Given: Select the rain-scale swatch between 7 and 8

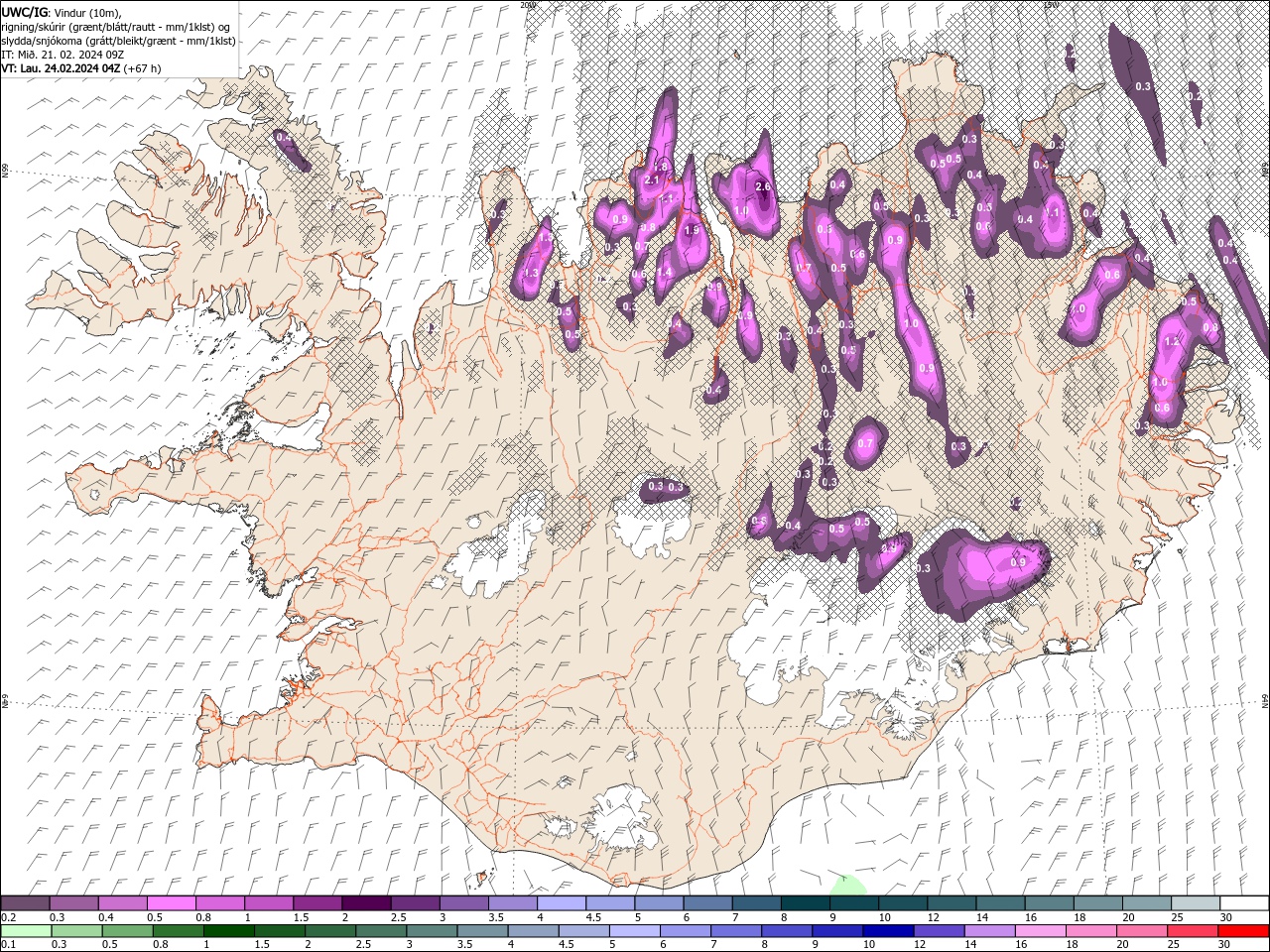Looking at the screenshot, I should (x=735, y=931).
